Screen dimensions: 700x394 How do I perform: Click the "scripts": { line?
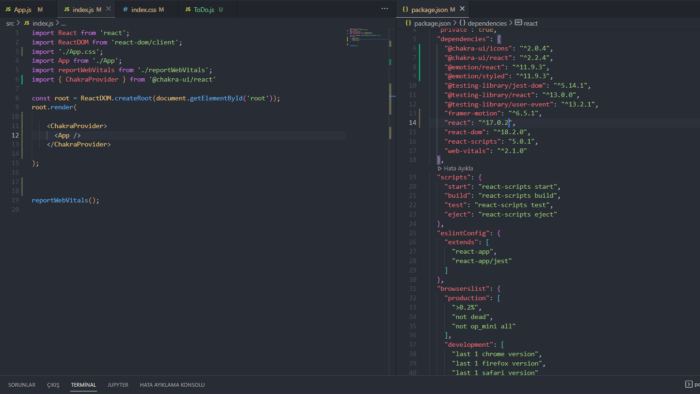coord(459,177)
